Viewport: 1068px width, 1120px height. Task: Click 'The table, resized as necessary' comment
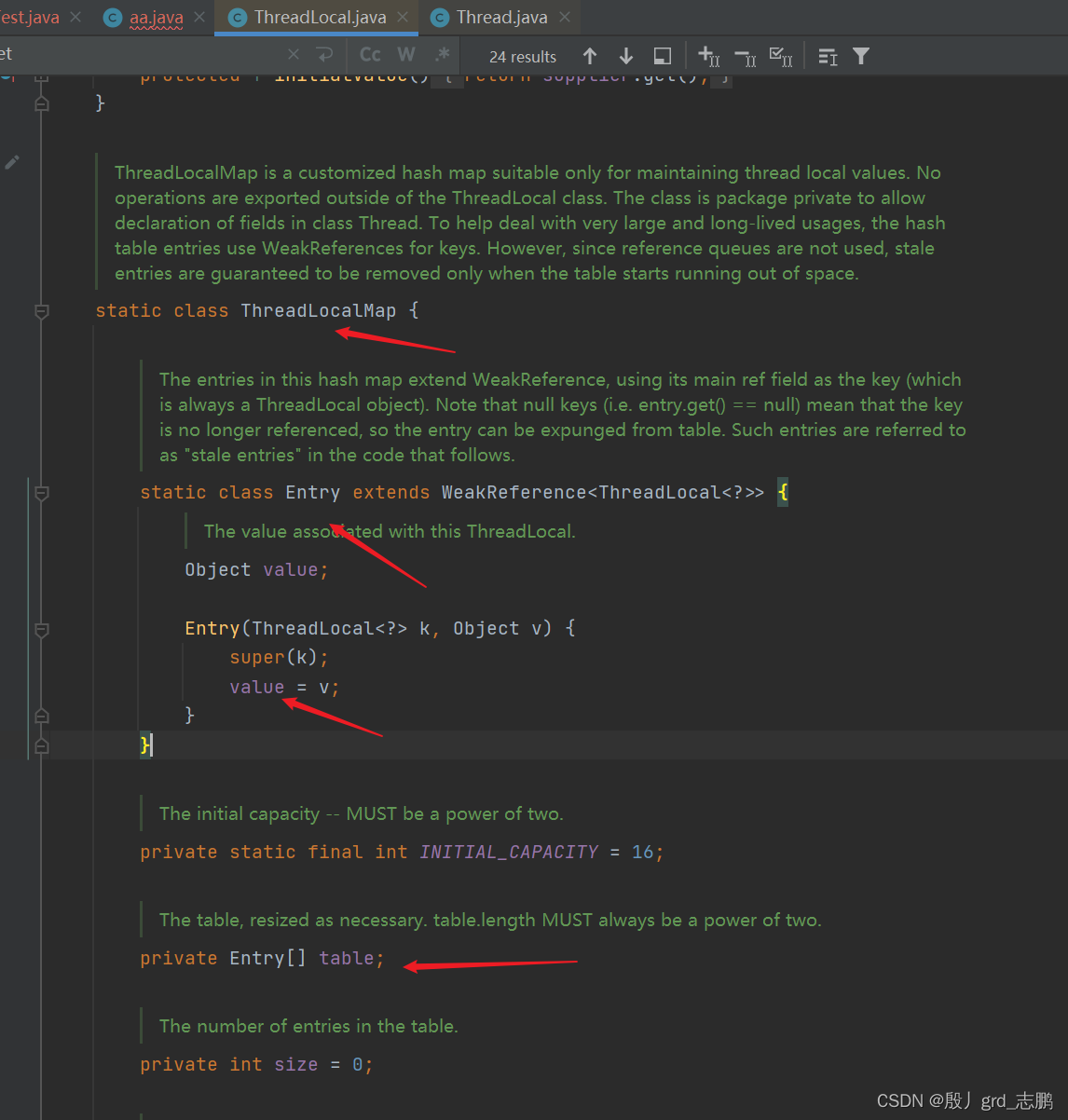tap(490, 920)
